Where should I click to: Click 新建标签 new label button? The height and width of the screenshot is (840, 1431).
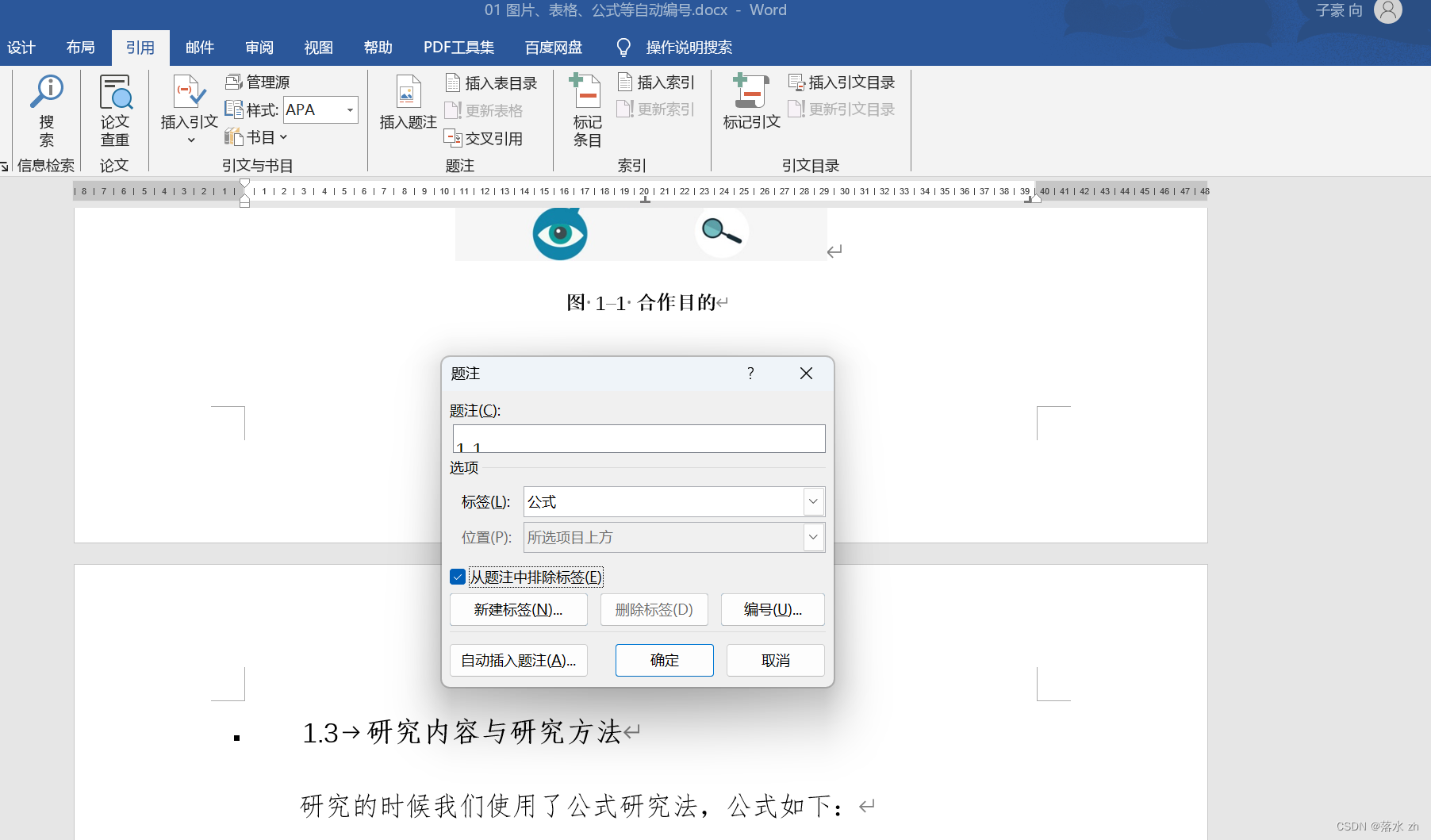click(519, 609)
